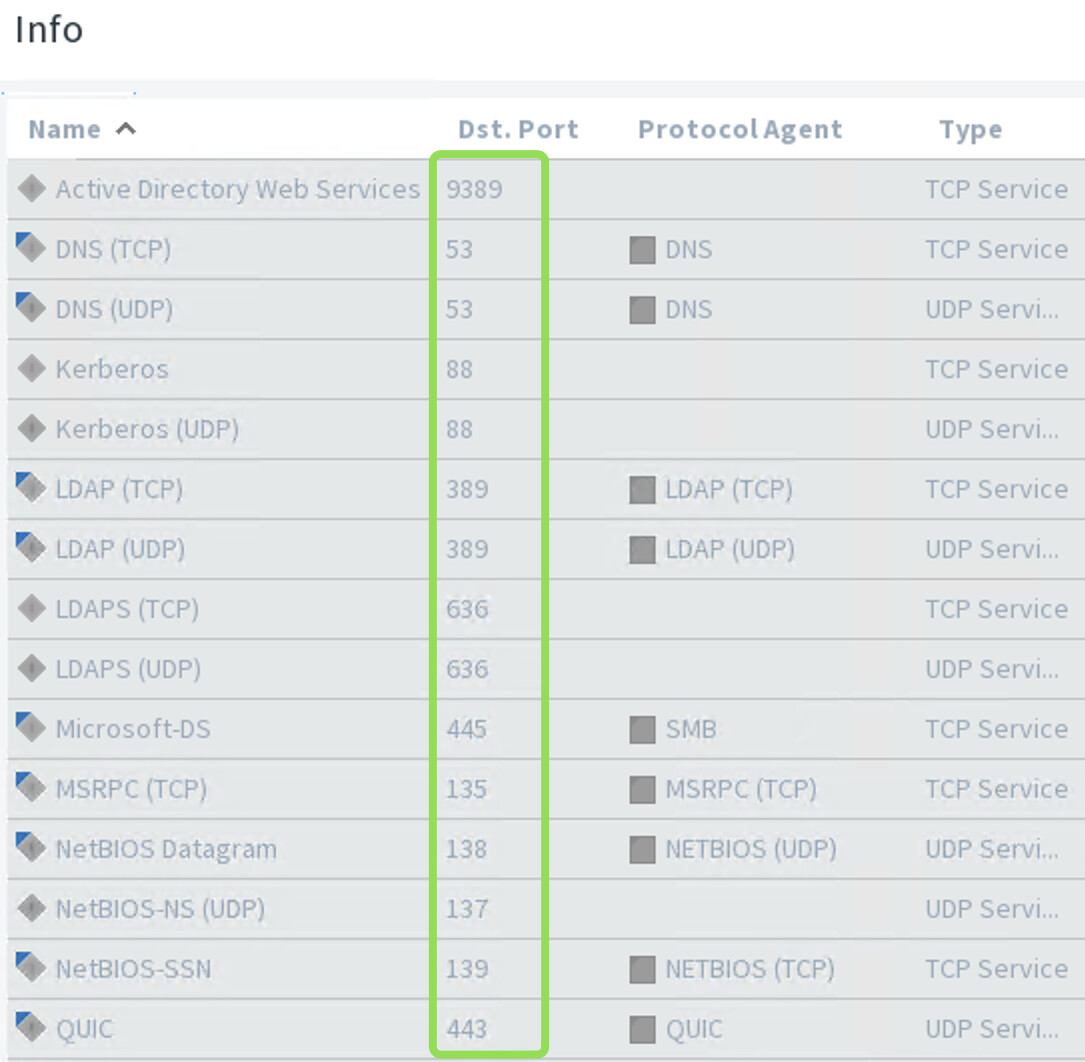Select the NetBIOS Datagram service name

[166, 849]
